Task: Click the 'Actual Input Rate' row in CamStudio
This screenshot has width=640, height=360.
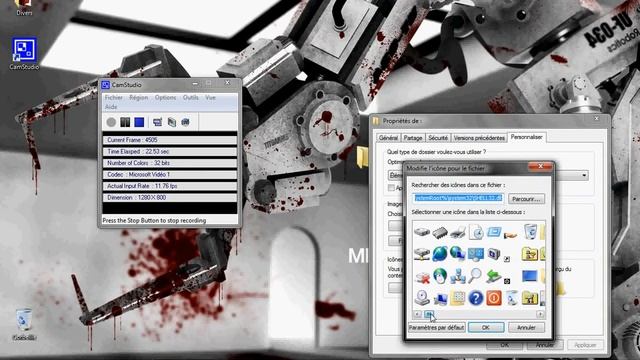Action: click(x=169, y=186)
